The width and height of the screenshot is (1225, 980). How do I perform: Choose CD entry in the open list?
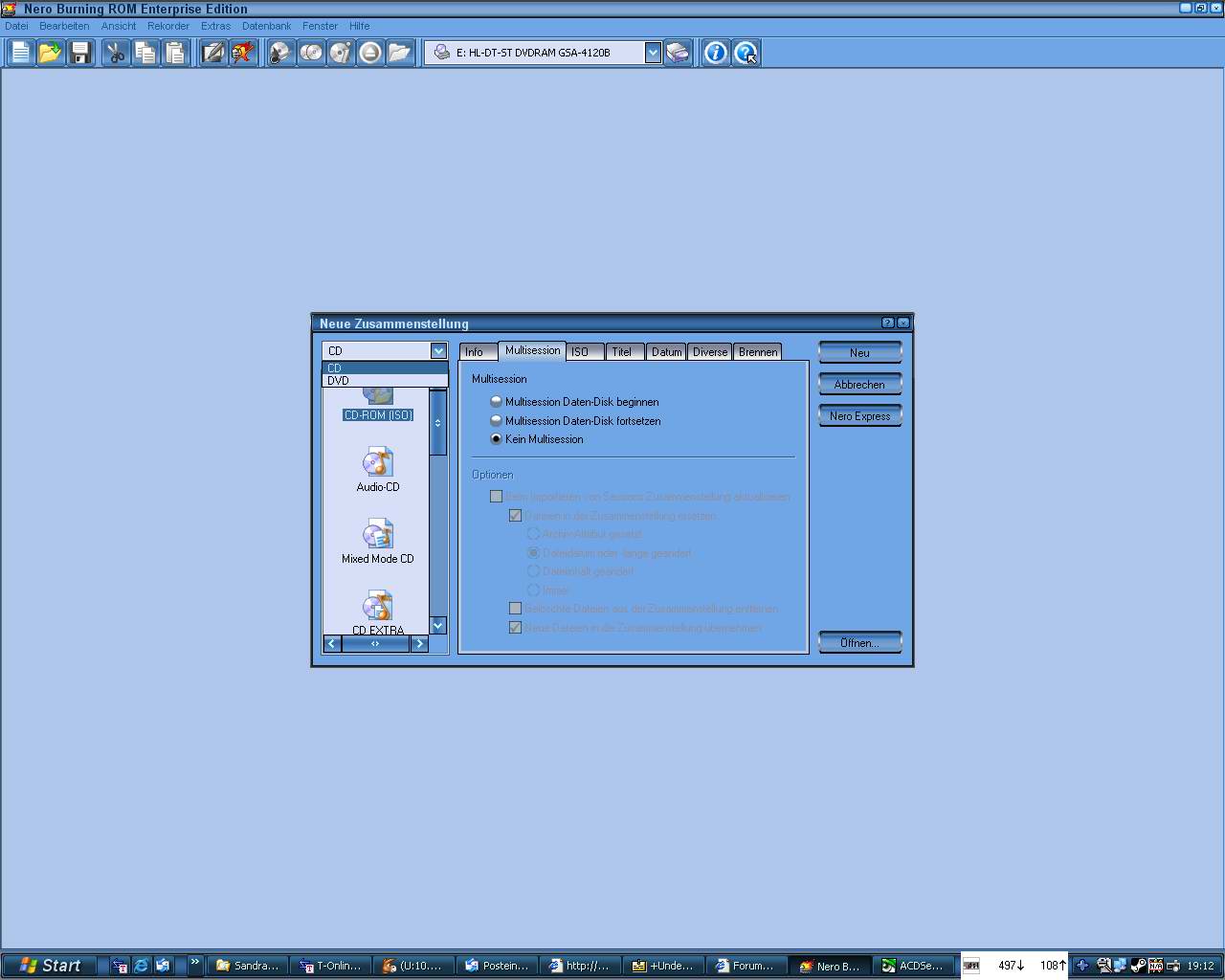(385, 367)
